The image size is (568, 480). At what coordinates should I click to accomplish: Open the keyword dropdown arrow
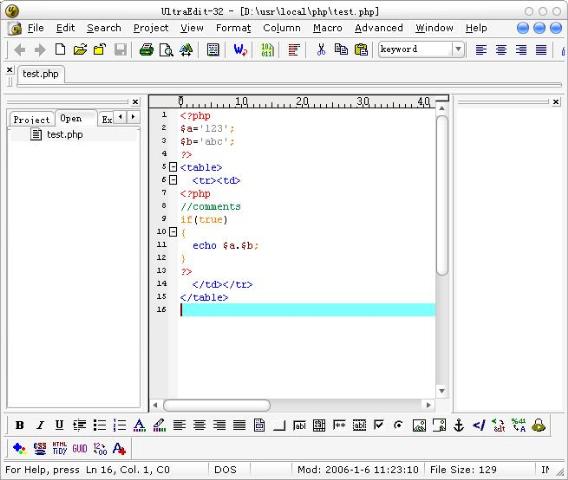pyautogui.click(x=458, y=49)
